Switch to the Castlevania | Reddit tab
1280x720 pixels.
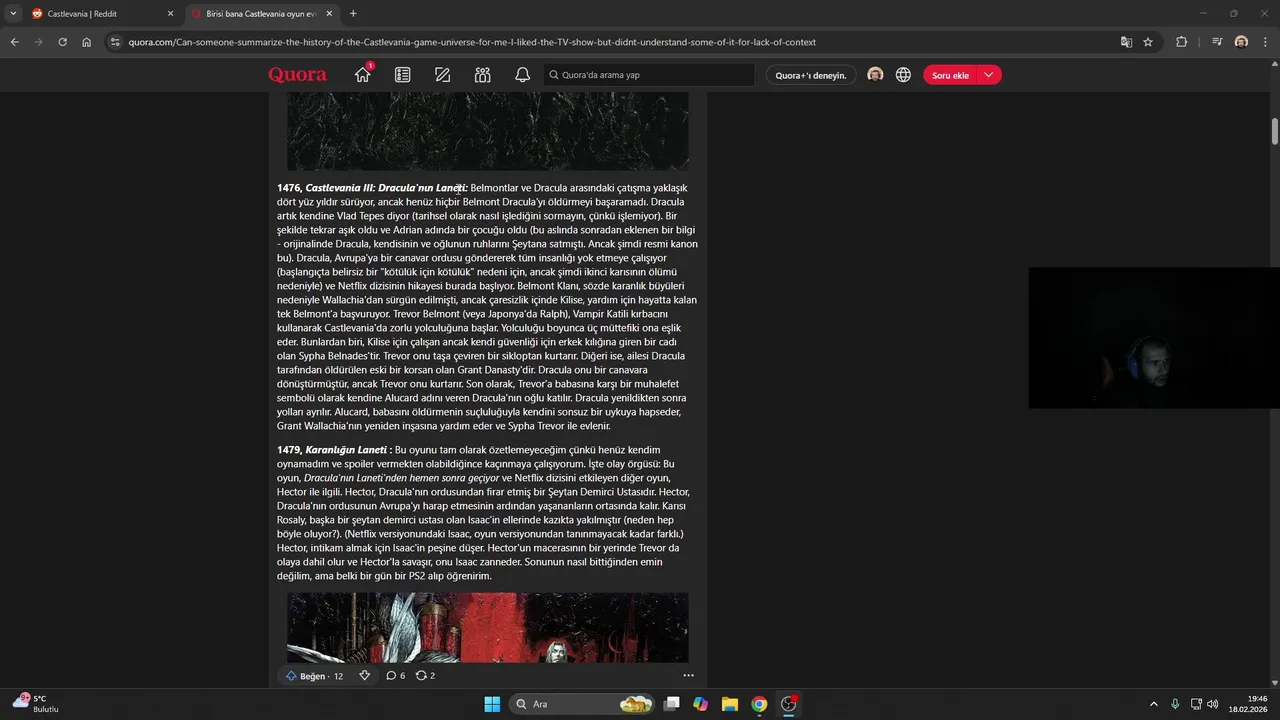pyautogui.click(x=100, y=14)
